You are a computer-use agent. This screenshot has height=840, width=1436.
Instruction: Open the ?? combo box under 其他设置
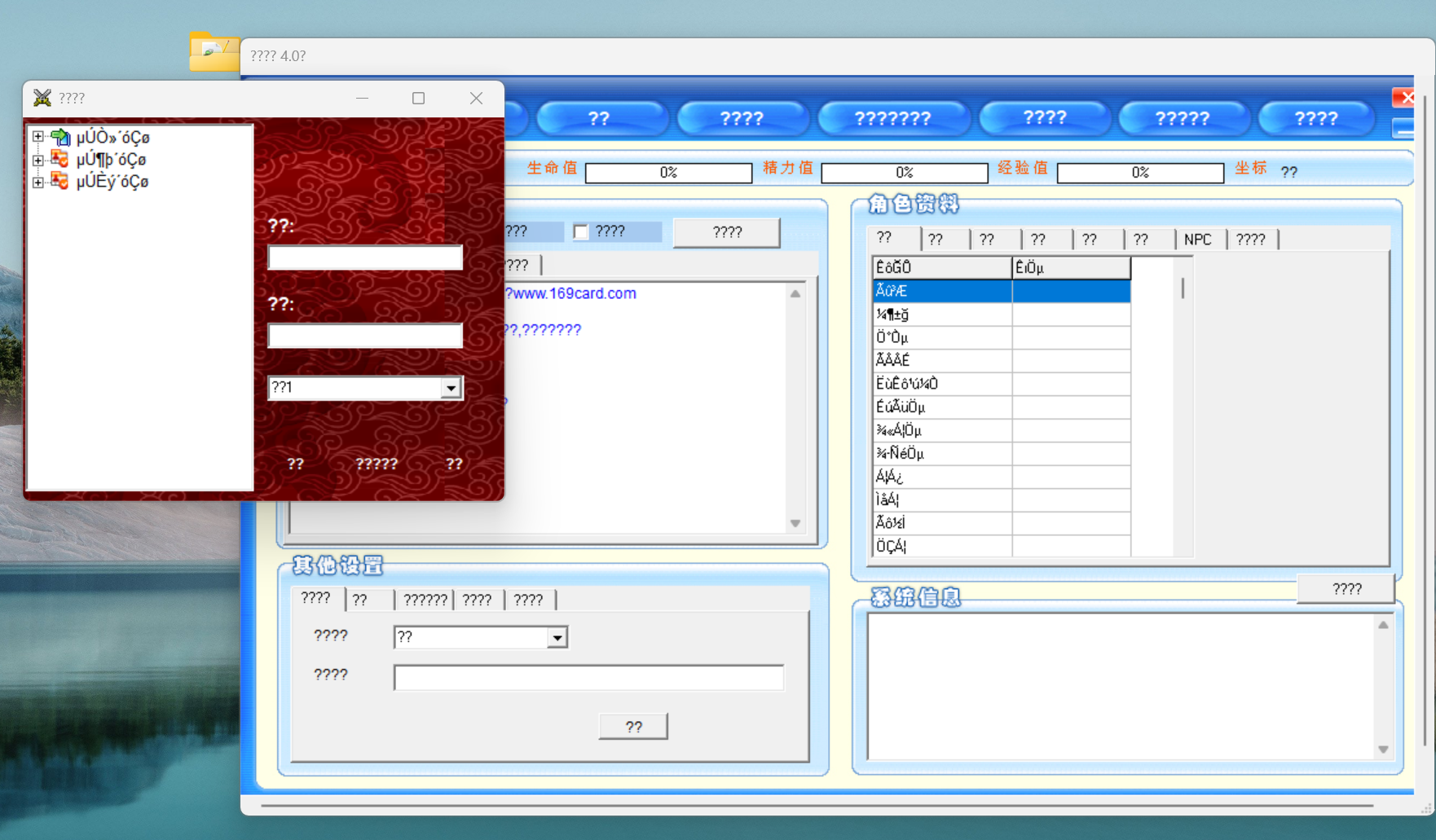557,637
